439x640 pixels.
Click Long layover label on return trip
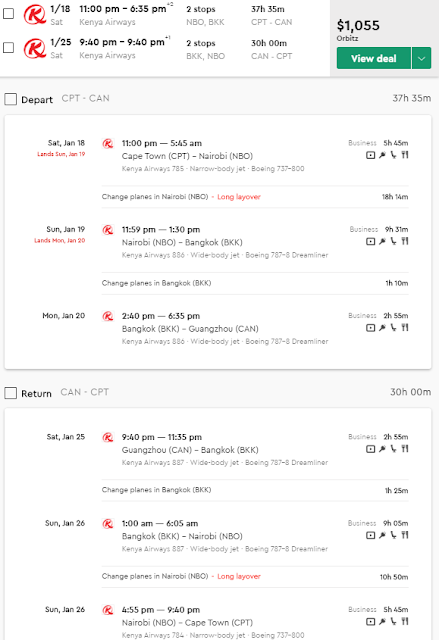point(239,576)
